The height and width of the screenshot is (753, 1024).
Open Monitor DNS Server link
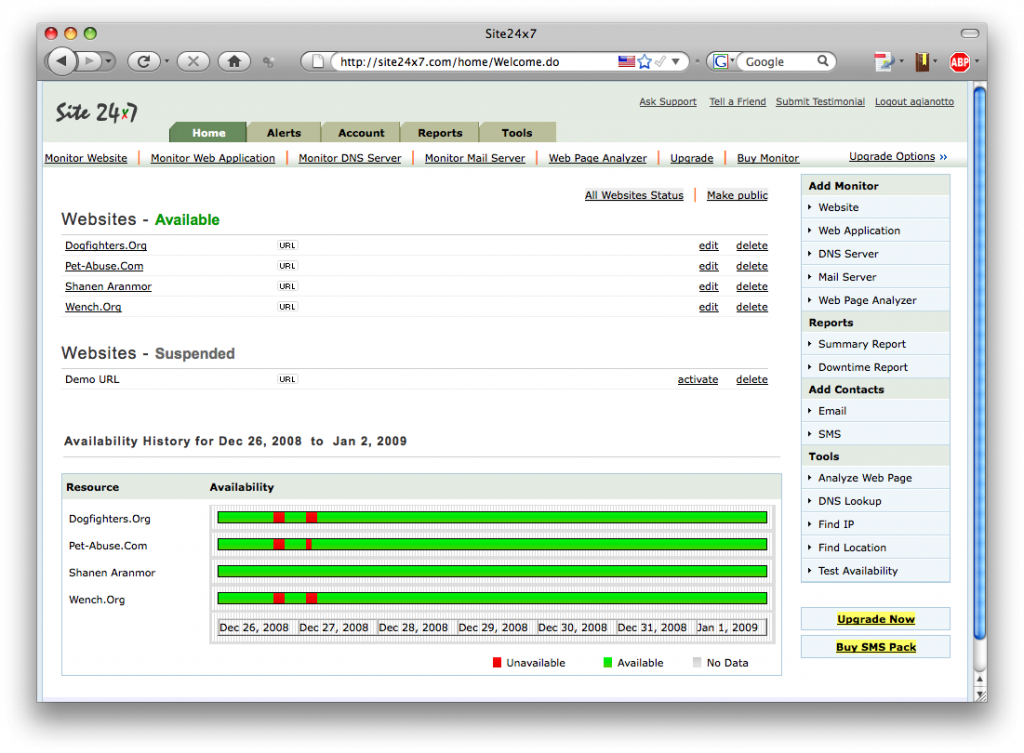tap(349, 158)
